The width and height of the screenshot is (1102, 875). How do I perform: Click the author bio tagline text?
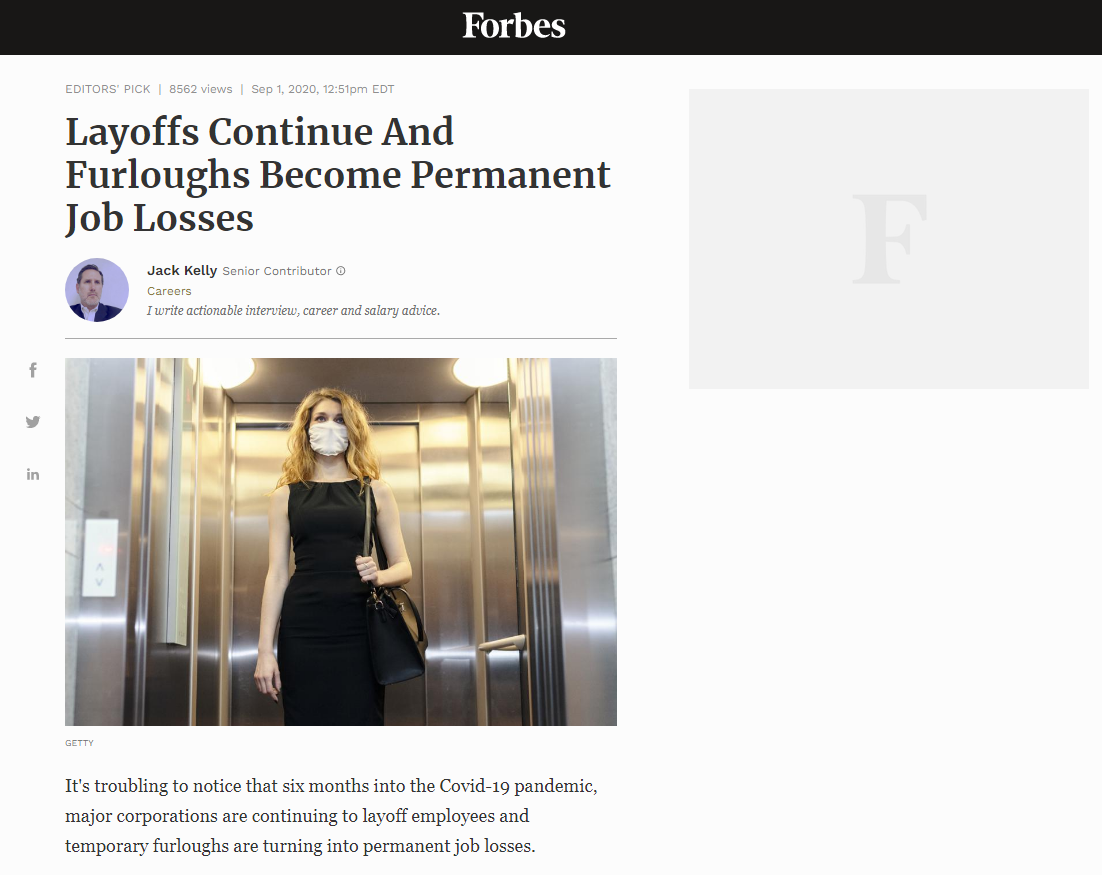293,311
